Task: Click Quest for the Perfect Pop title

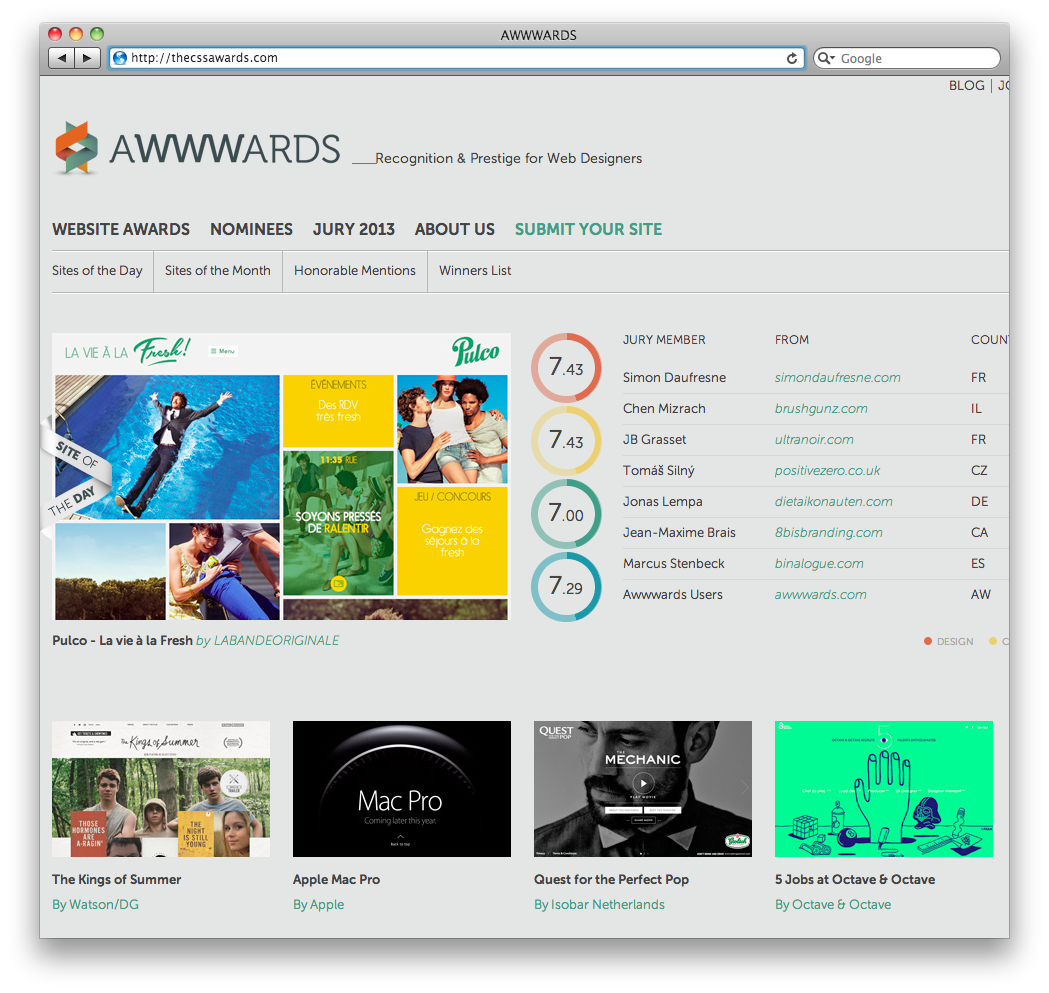Action: coord(611,879)
